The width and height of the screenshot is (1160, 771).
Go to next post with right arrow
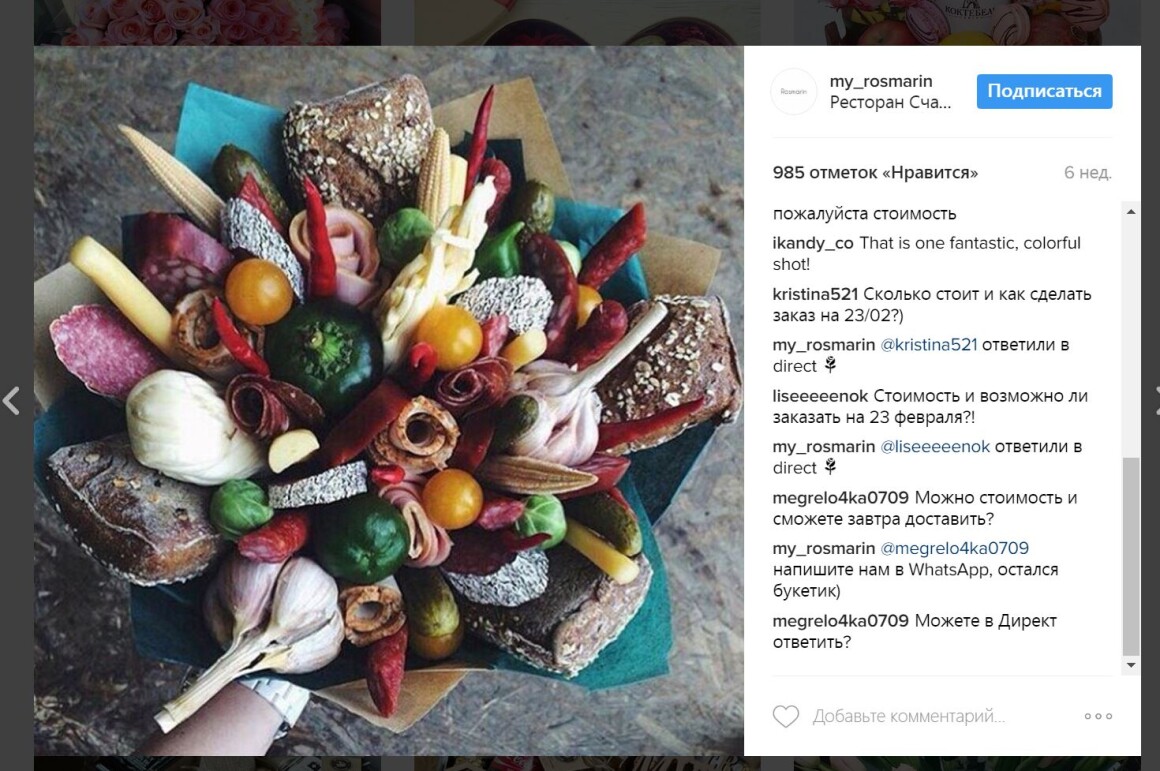(x=1156, y=400)
